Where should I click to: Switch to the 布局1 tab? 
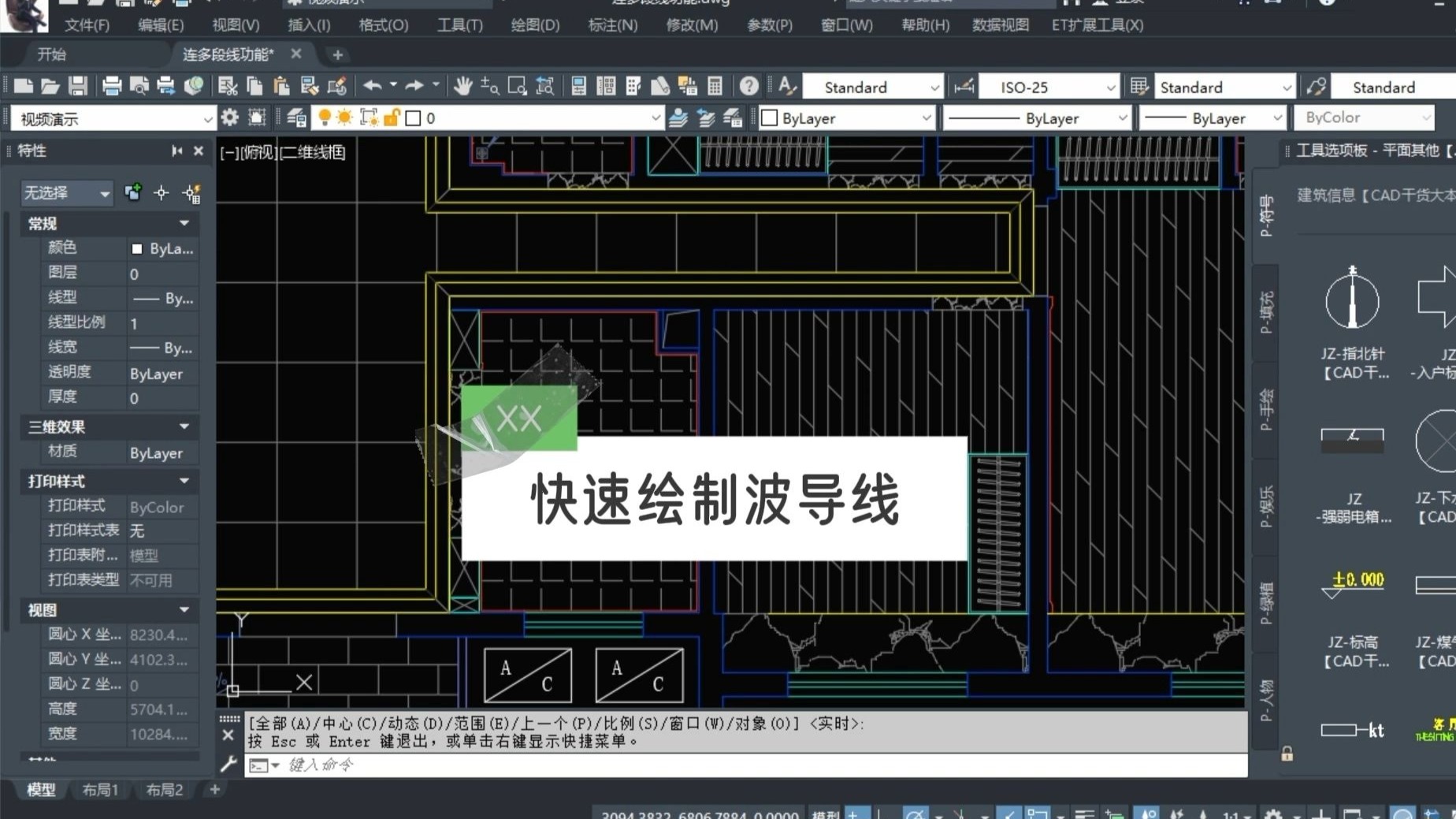(x=100, y=790)
